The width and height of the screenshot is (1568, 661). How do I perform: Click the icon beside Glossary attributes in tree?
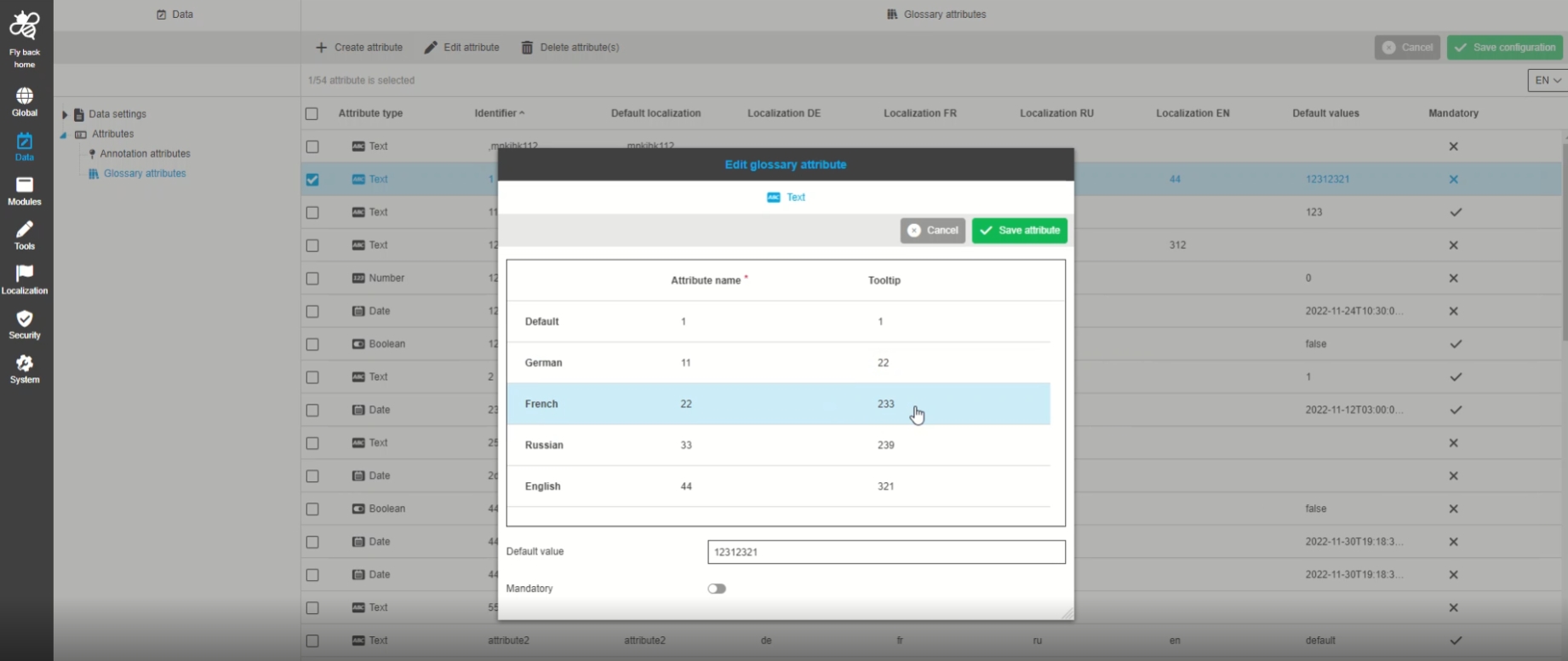pyautogui.click(x=94, y=174)
